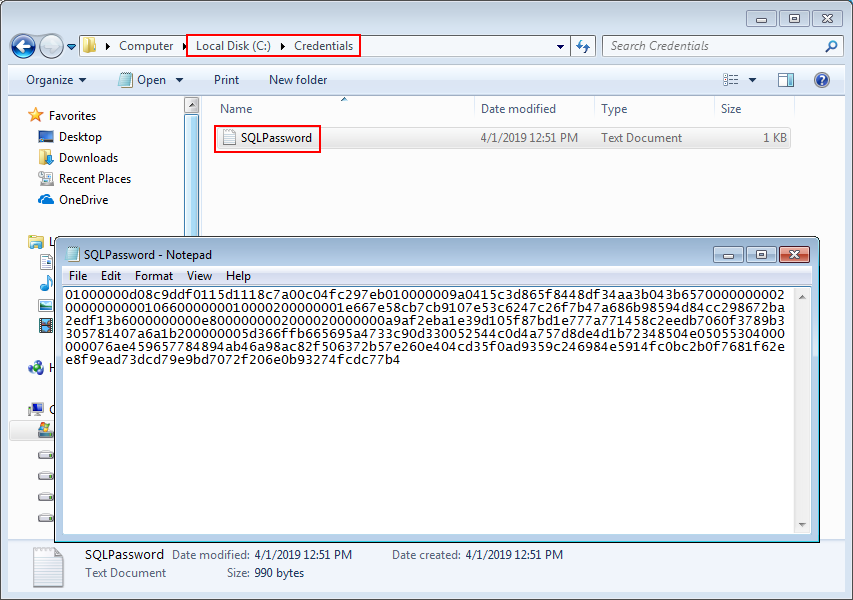The height and width of the screenshot is (600, 853).
Task: Click the search magnifier icon
Action: [x=831, y=45]
